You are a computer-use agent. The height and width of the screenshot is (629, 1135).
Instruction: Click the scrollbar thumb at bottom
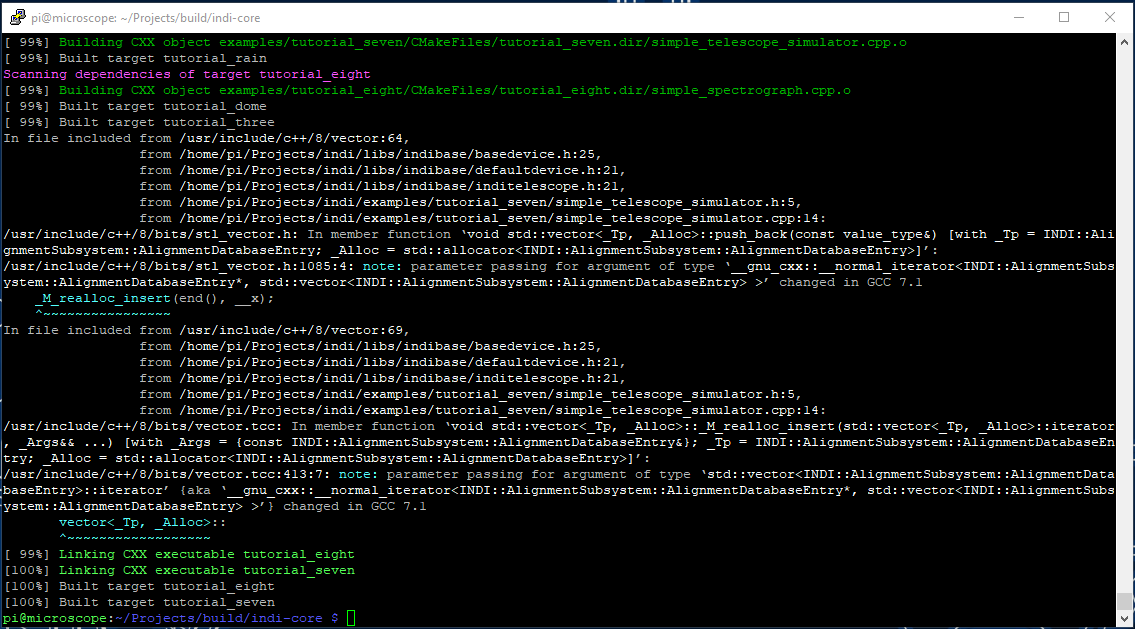[1124, 601]
